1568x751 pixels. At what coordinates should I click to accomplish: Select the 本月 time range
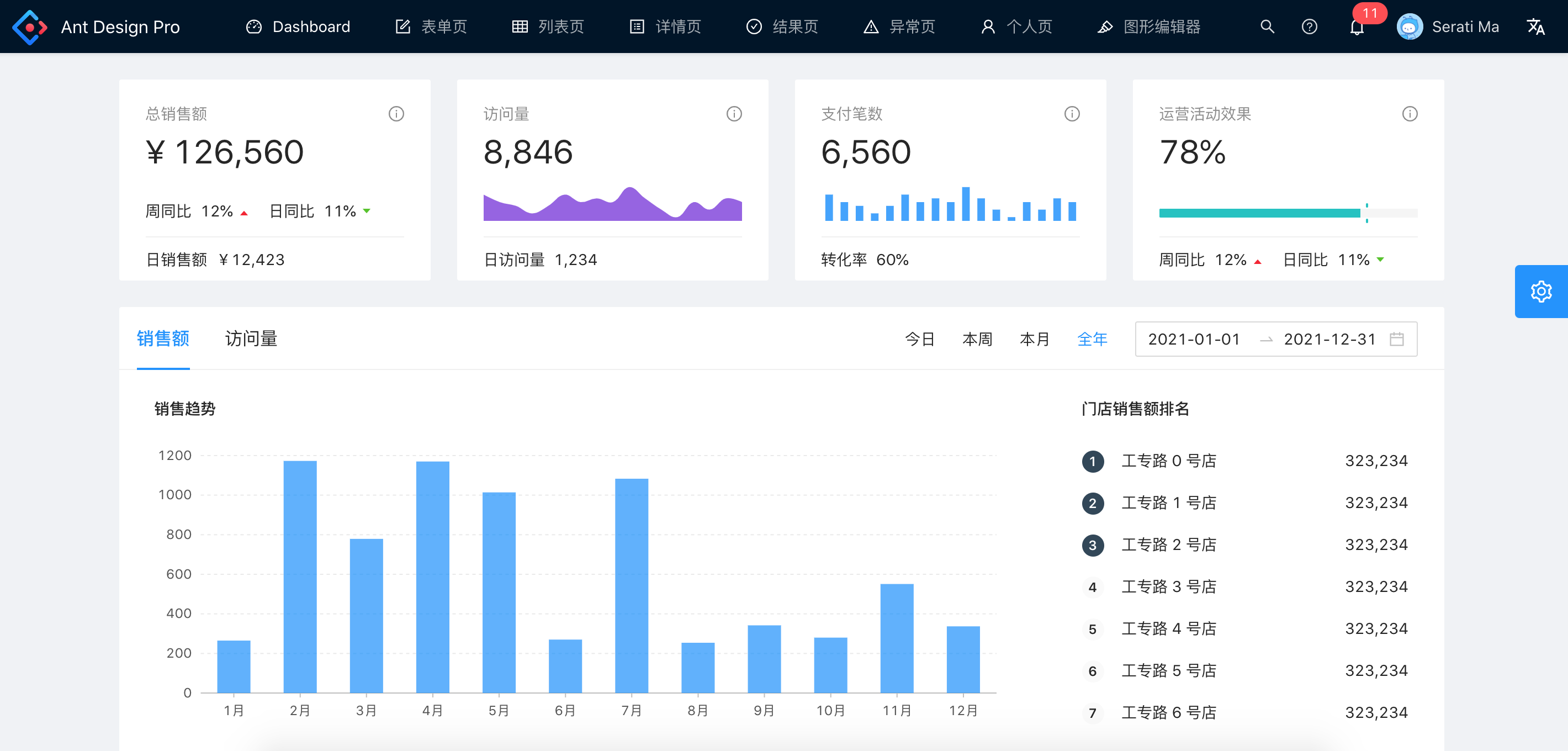1034,339
